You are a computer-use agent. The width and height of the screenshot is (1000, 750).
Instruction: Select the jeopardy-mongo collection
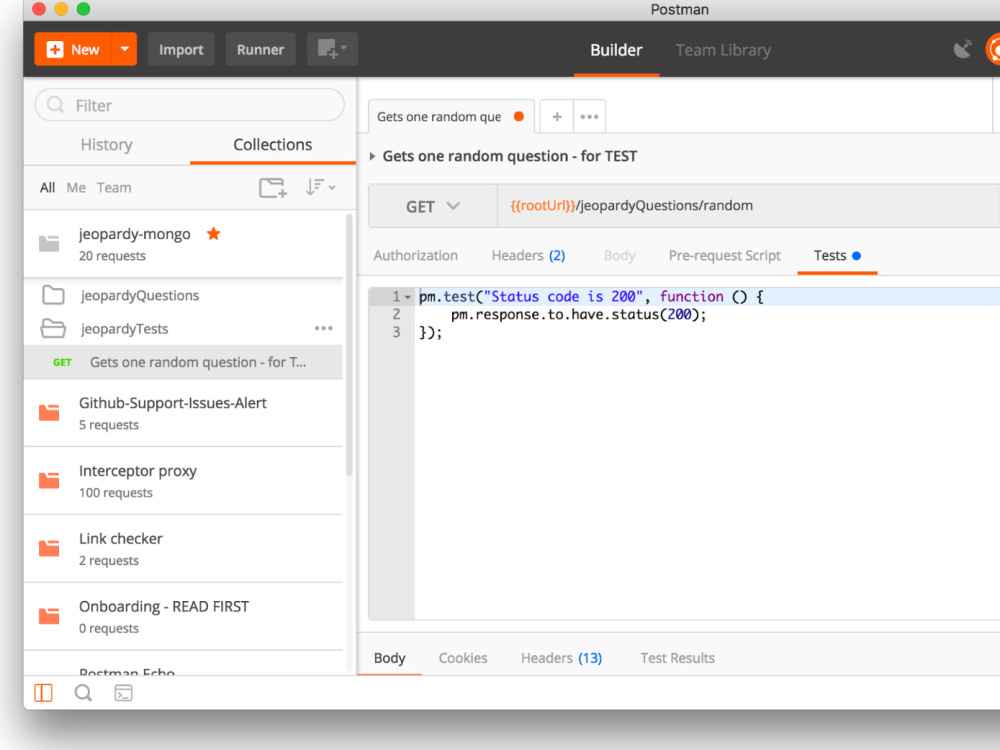pos(183,244)
